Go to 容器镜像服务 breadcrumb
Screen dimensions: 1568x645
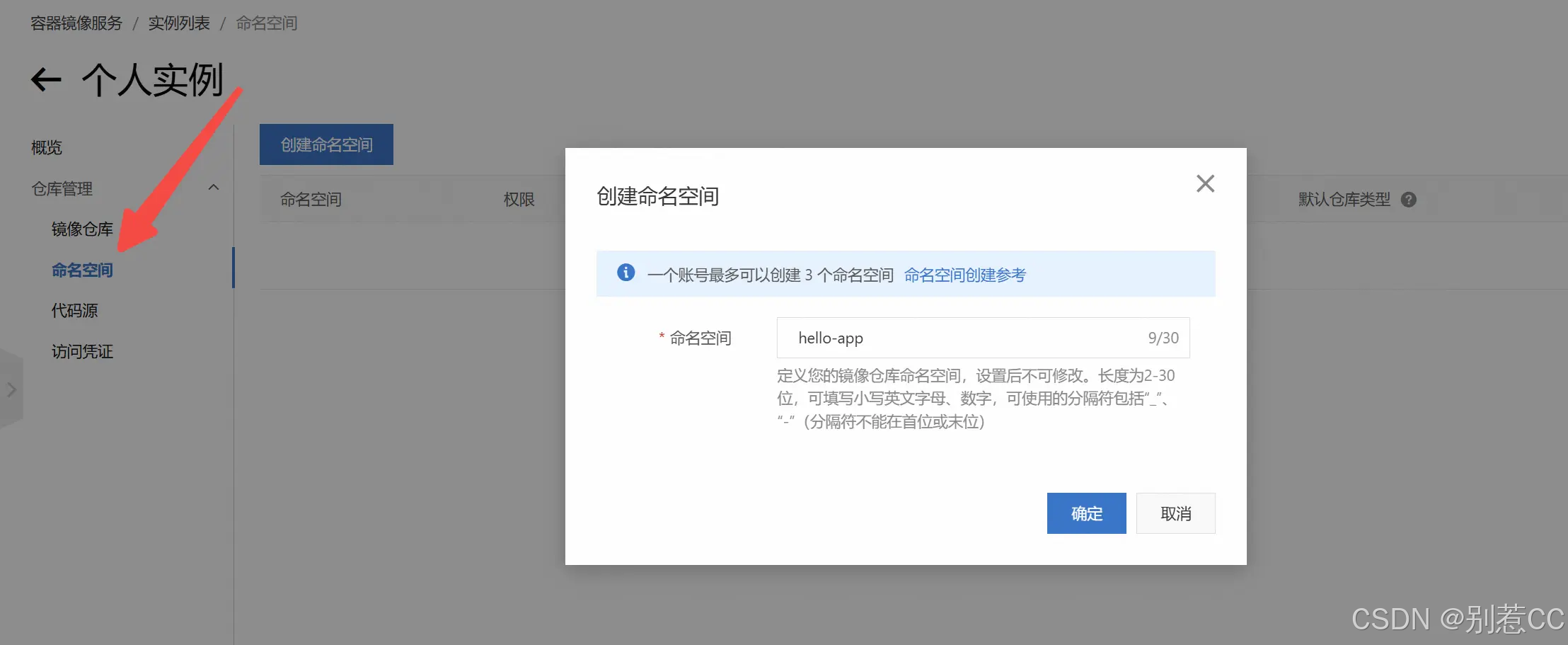(76, 23)
